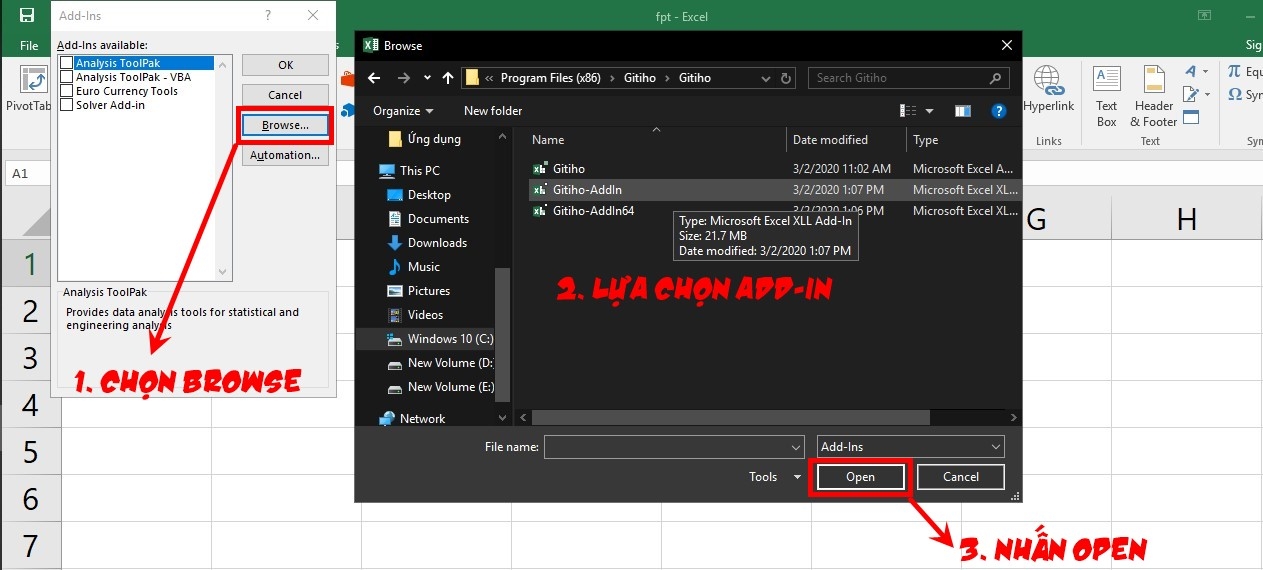
Task: Select Network in navigation pane
Action: 412,419
